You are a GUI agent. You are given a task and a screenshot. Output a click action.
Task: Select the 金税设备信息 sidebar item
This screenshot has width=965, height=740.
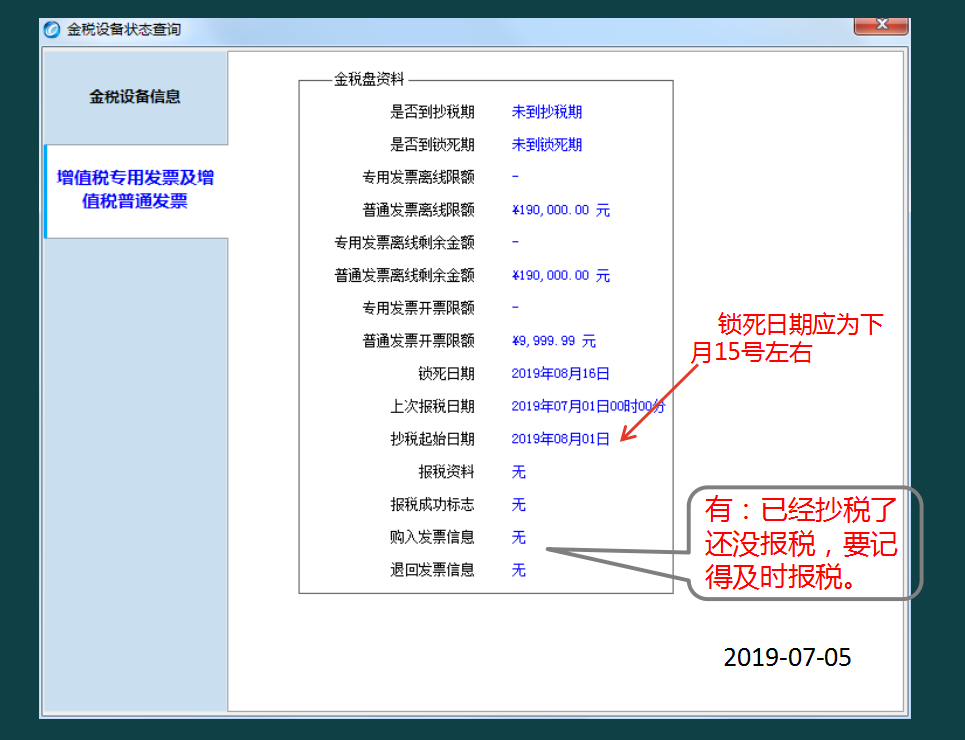[x=135, y=96]
